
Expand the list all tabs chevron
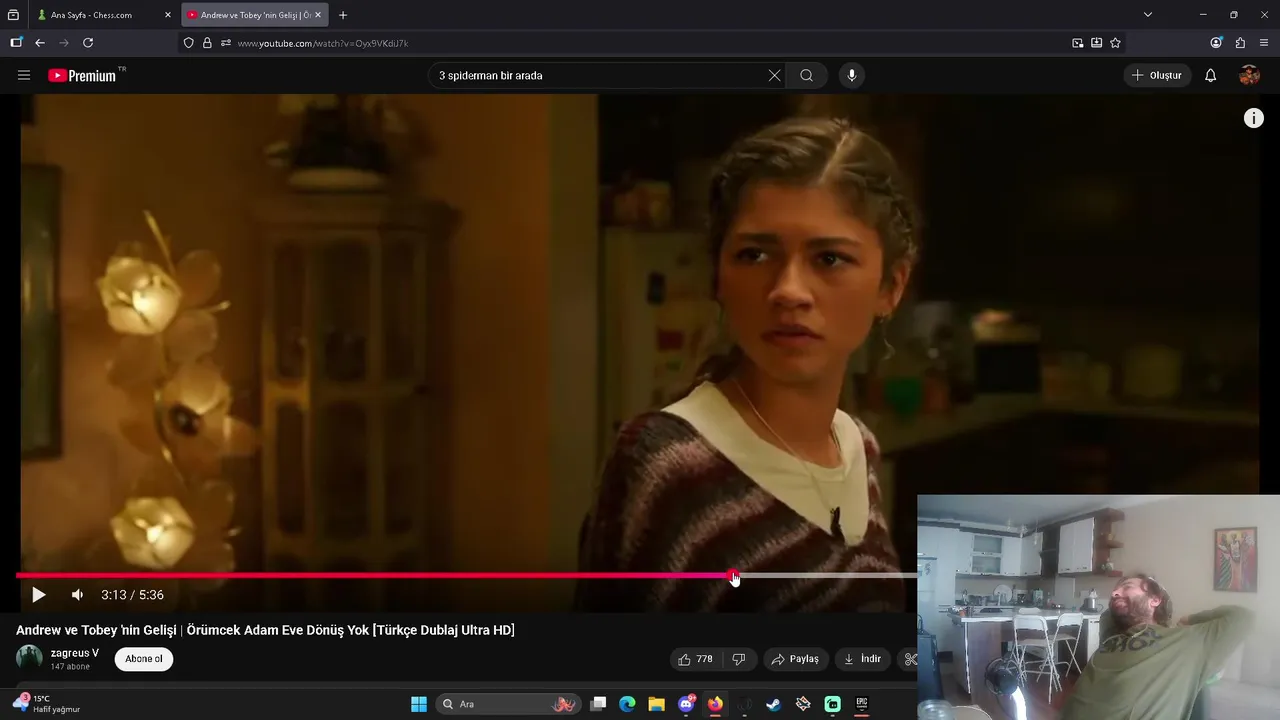1148,15
